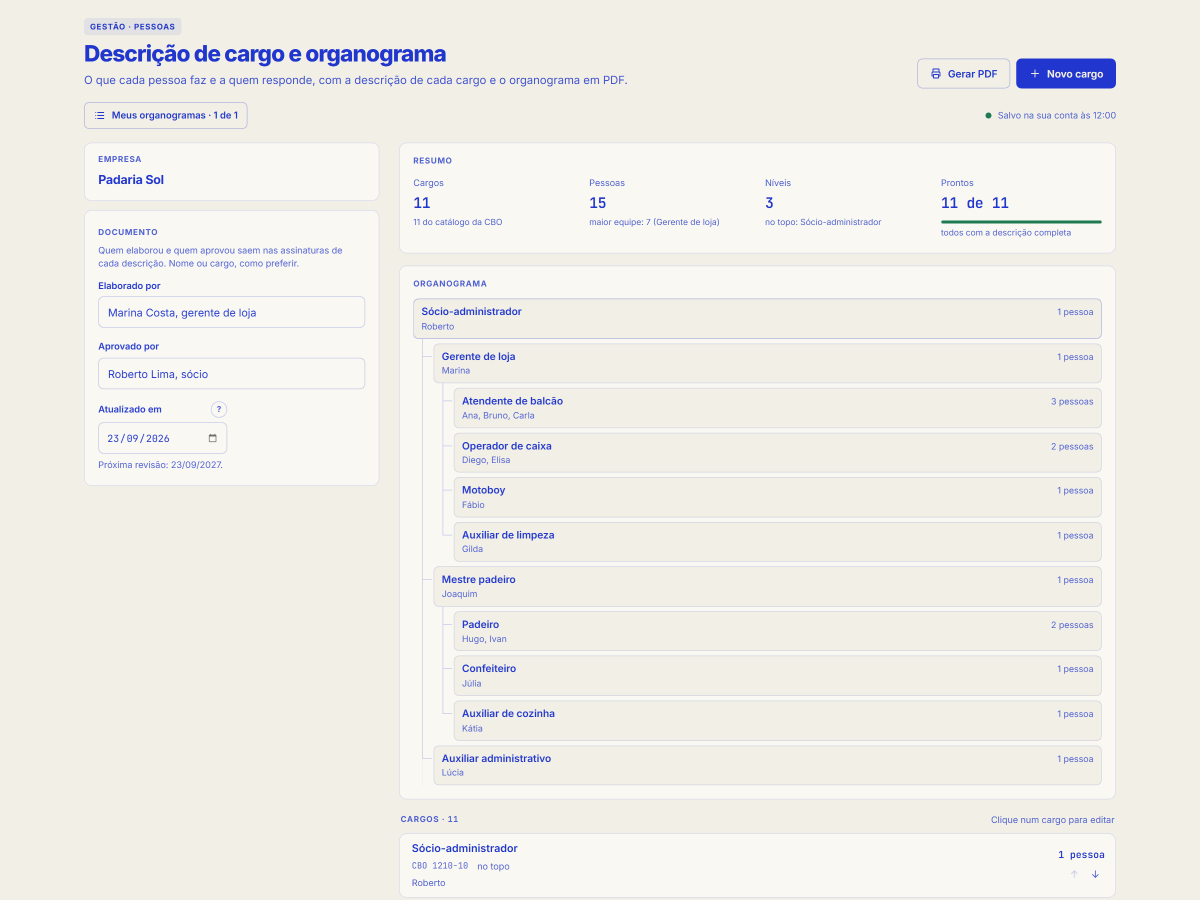The height and width of the screenshot is (900, 1200).
Task: Edit the Elaborado por field
Action: [231, 312]
